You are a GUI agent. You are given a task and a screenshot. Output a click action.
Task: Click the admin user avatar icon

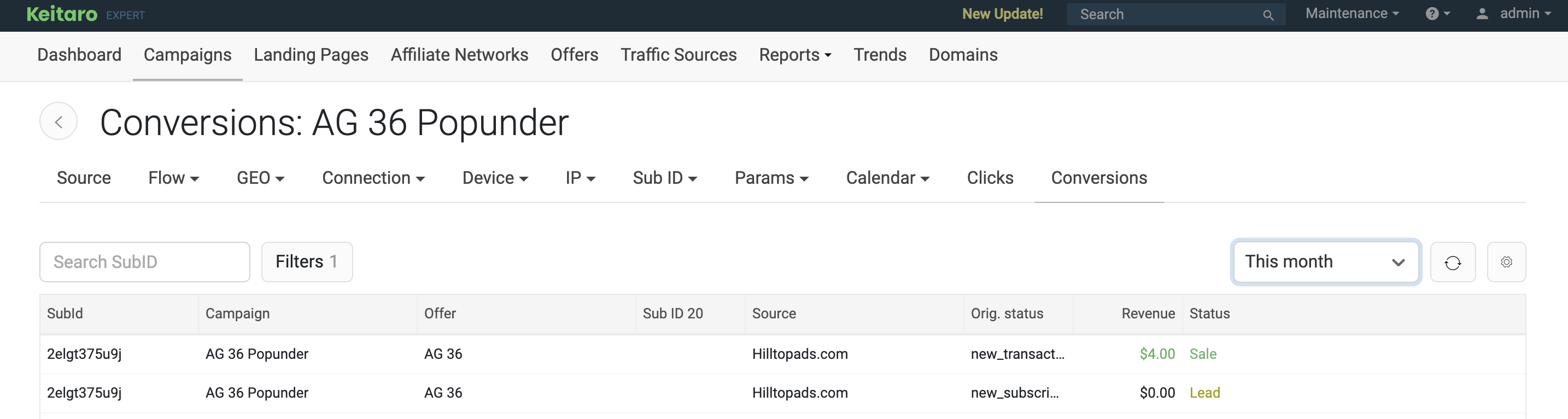(x=1482, y=14)
